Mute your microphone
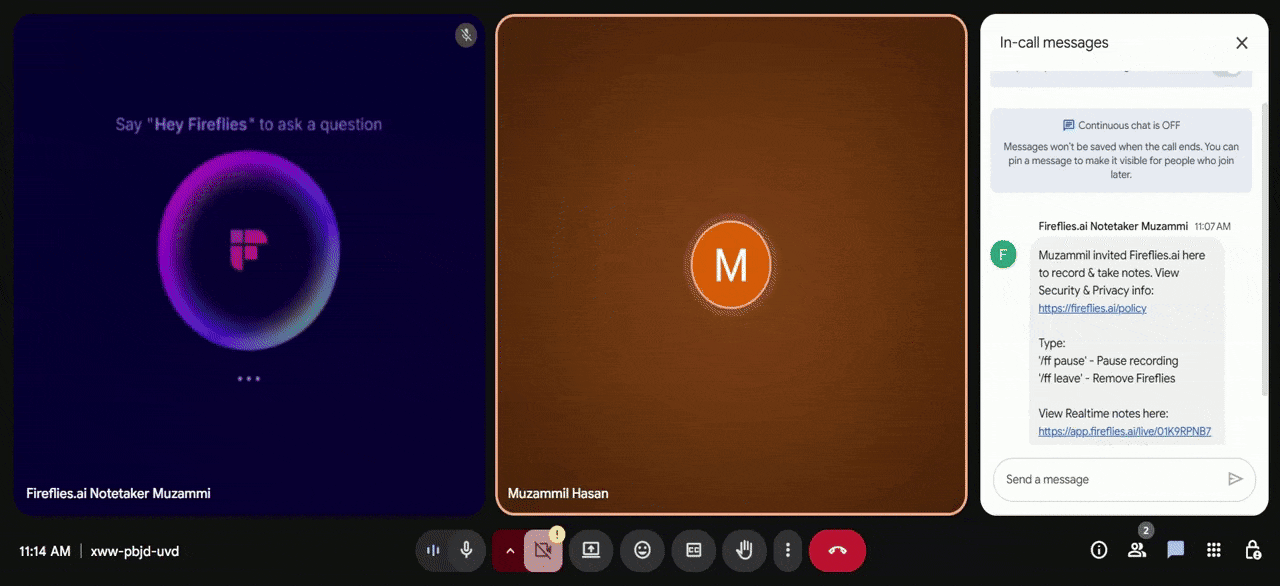Viewport: 1280px width, 586px height. 465,550
